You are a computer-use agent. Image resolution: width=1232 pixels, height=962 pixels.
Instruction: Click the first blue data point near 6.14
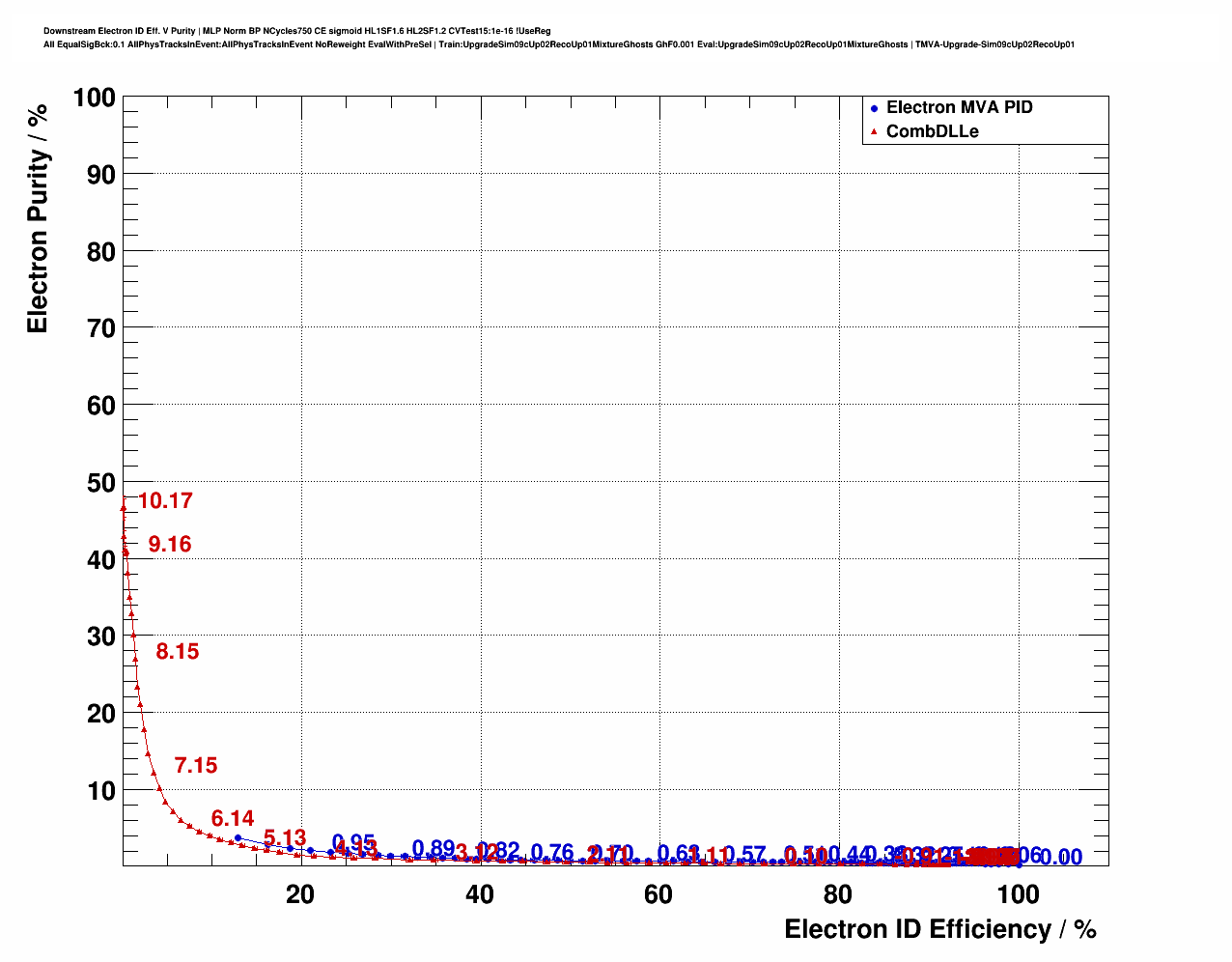(238, 837)
